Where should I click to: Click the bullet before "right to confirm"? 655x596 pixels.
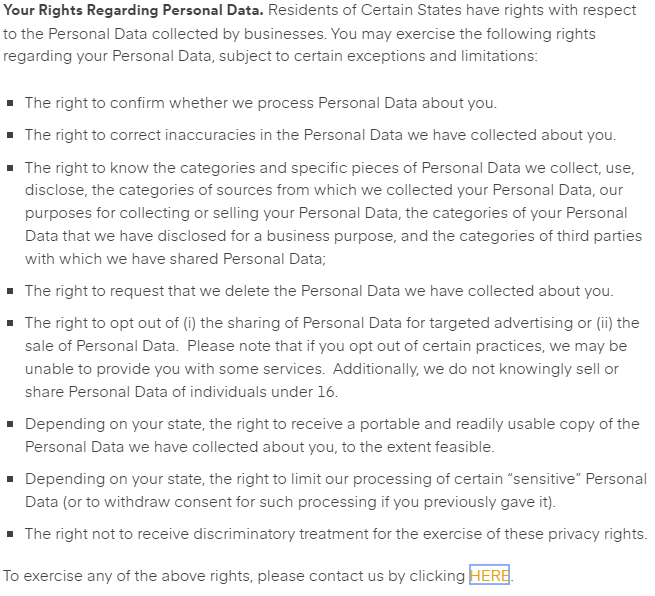(x=10, y=103)
